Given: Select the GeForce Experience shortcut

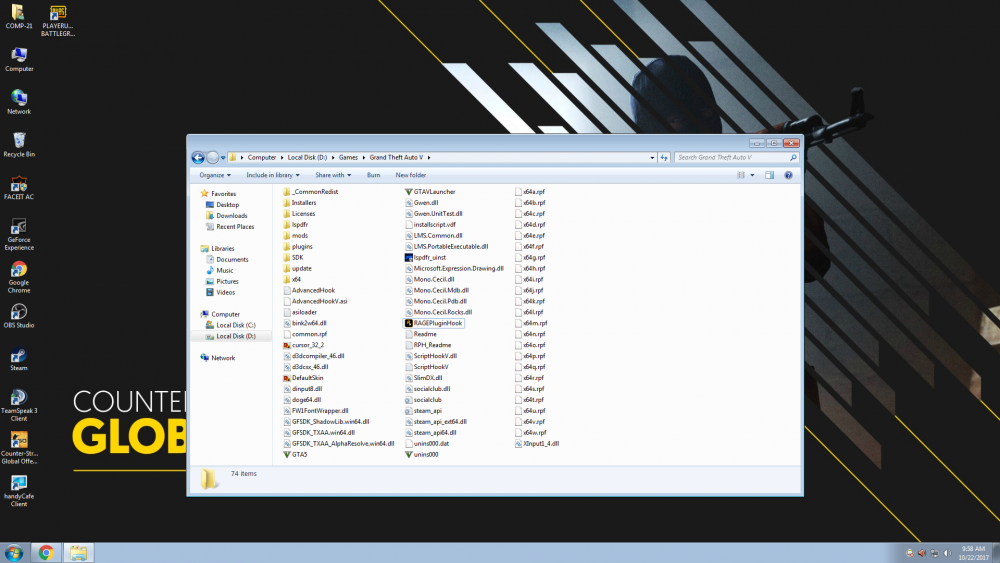Looking at the screenshot, I should point(18,234).
